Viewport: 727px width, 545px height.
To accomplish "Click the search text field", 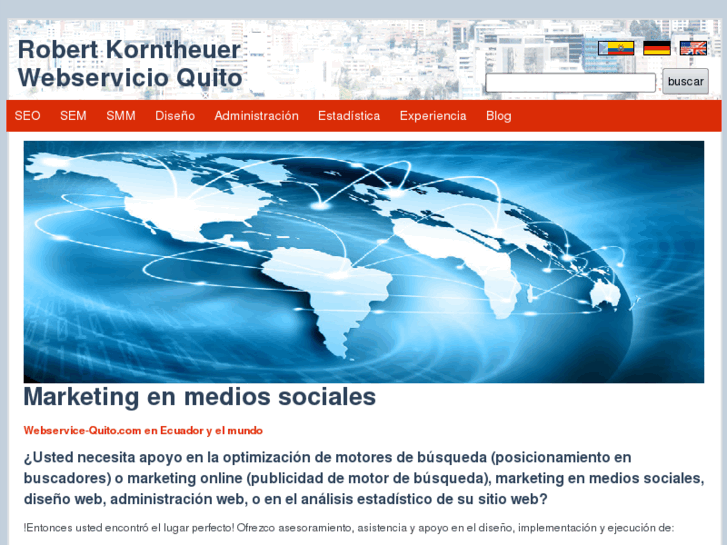I will point(570,83).
